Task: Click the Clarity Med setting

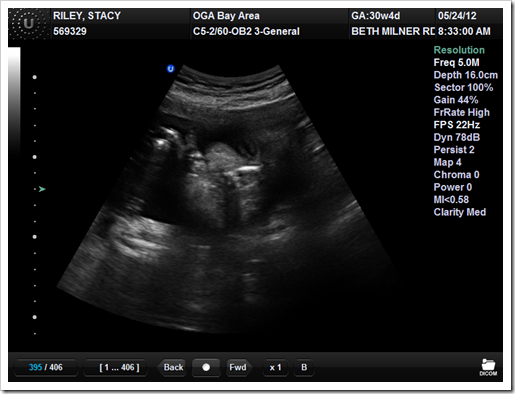Action: (x=460, y=212)
